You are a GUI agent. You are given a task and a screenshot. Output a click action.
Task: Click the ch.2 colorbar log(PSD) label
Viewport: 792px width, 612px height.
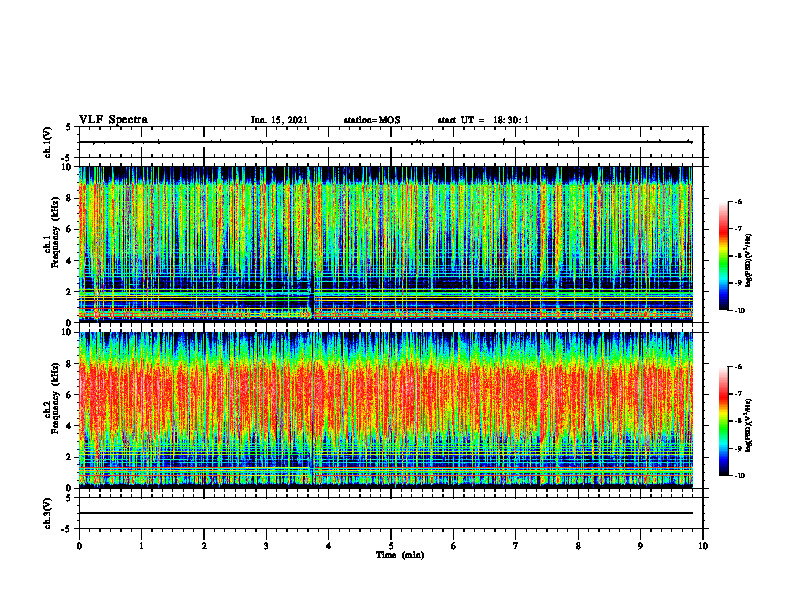(749, 425)
